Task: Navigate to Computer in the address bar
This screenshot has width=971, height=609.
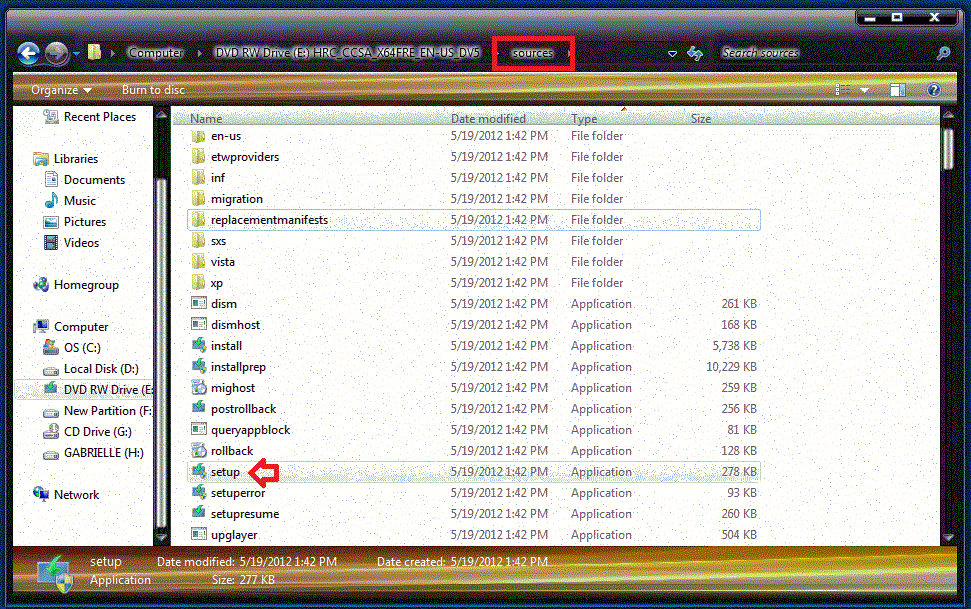Action: pos(155,53)
